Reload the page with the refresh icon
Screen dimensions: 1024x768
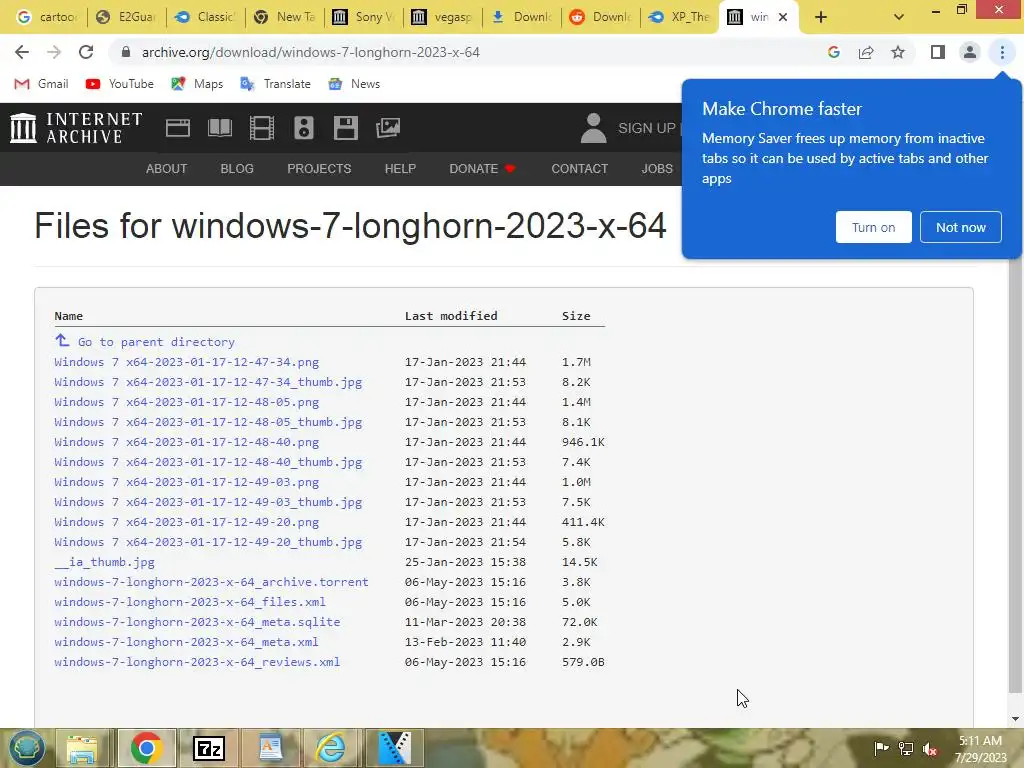(86, 52)
